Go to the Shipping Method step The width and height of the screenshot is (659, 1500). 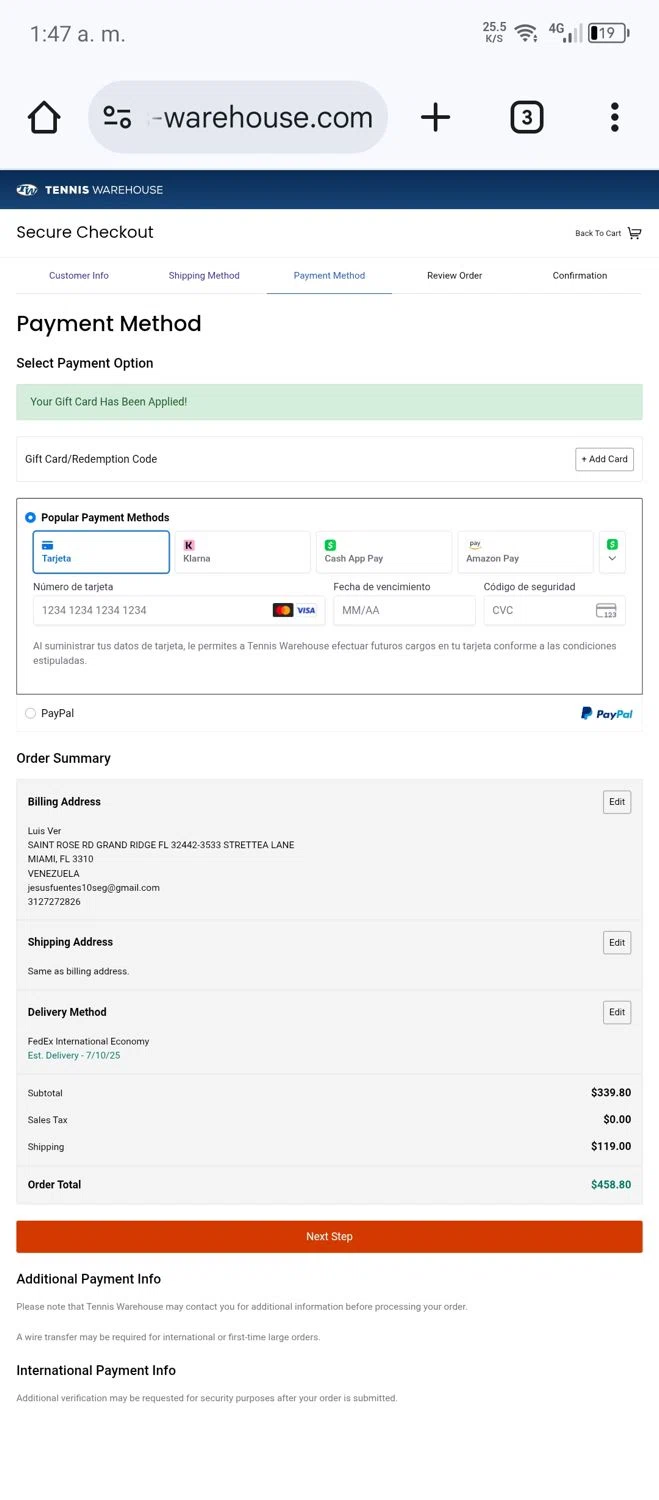pyautogui.click(x=204, y=275)
